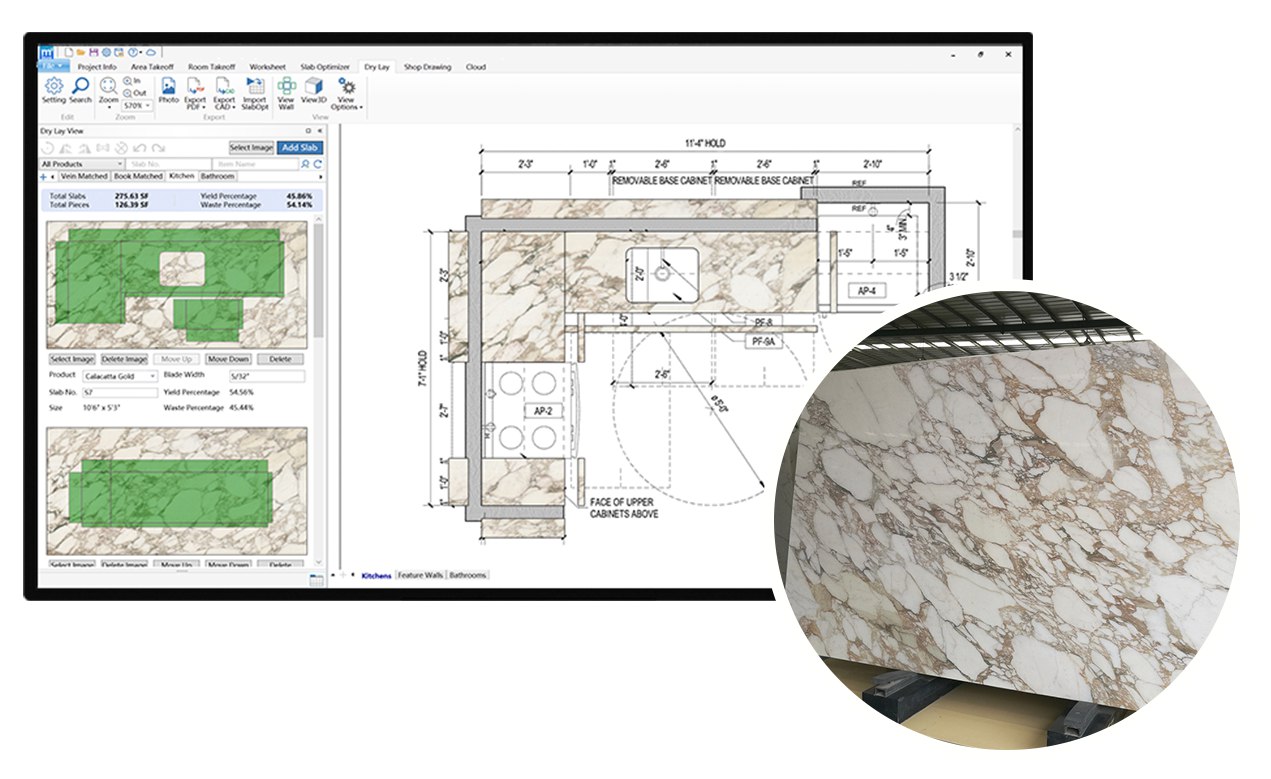This screenshot has width=1271, height=779.
Task: Click the rotate icon in Dry Lay toolbar
Action: point(46,147)
